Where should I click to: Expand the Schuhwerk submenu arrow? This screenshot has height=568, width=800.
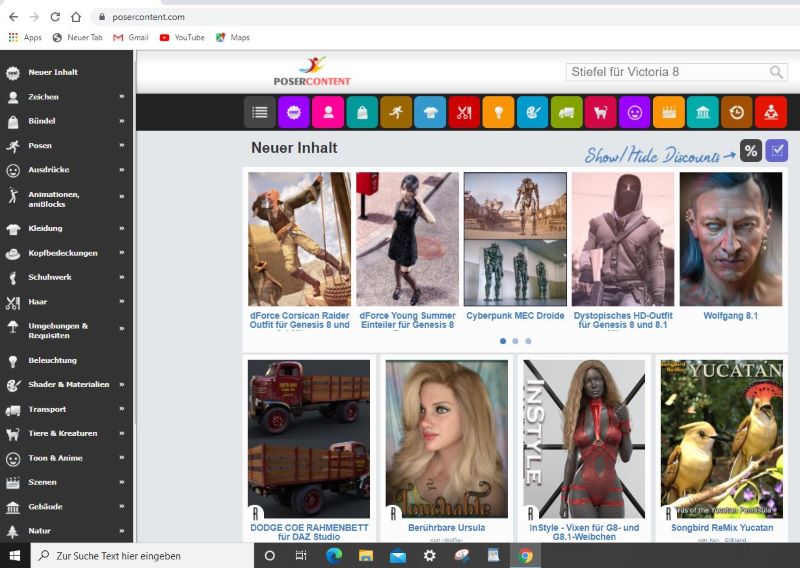pos(122,277)
